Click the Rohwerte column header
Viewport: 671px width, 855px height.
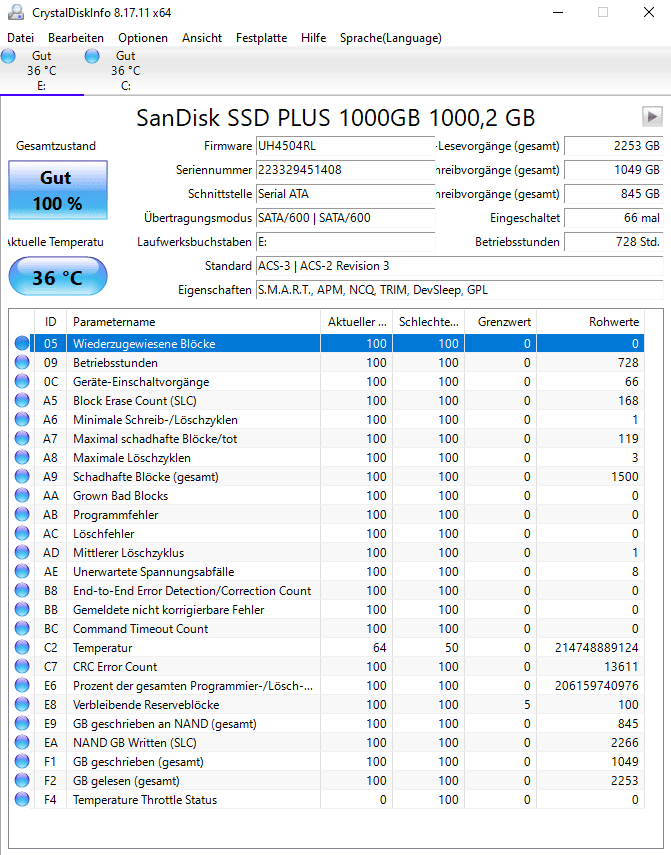point(590,322)
